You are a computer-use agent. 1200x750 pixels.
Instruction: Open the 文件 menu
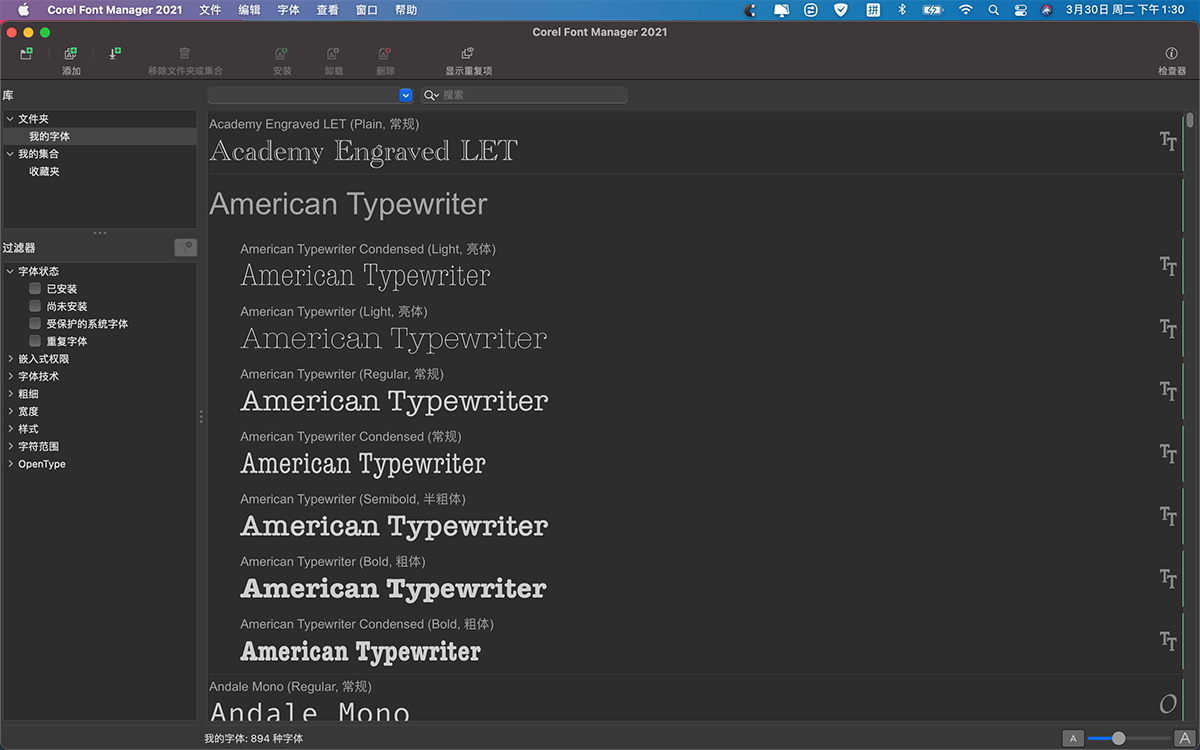point(210,9)
